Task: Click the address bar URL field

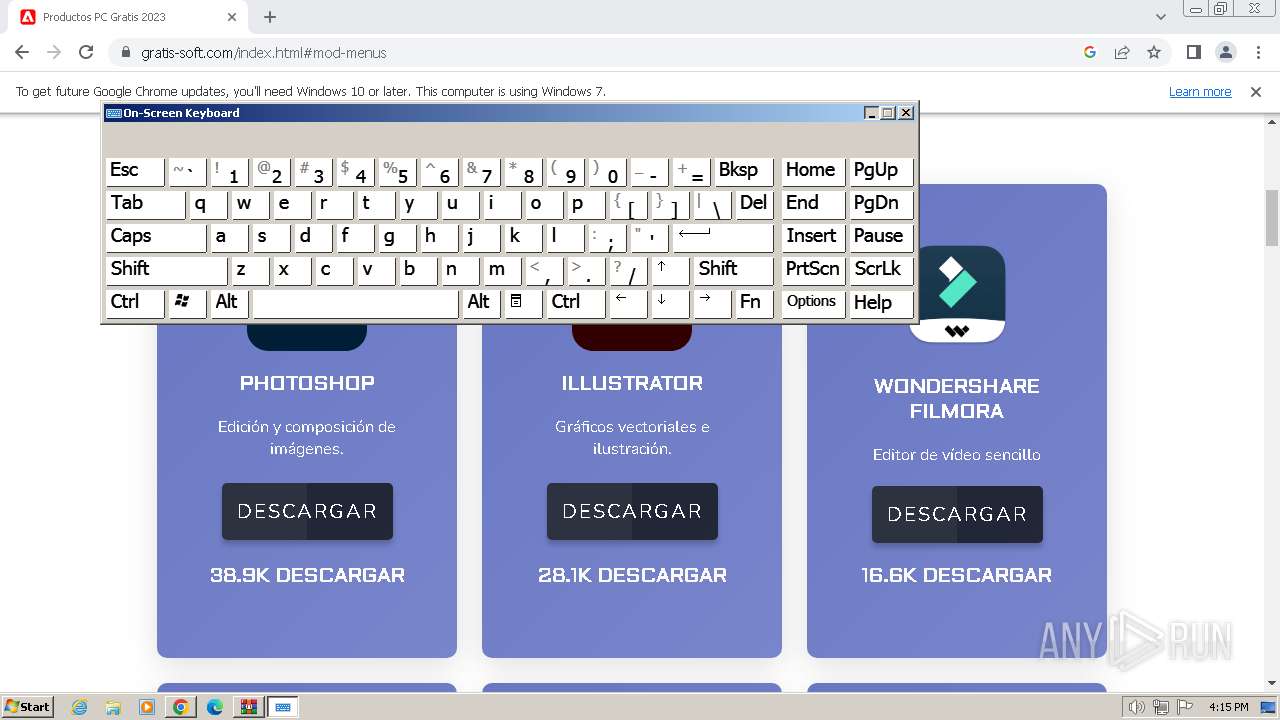Action: click(x=600, y=52)
